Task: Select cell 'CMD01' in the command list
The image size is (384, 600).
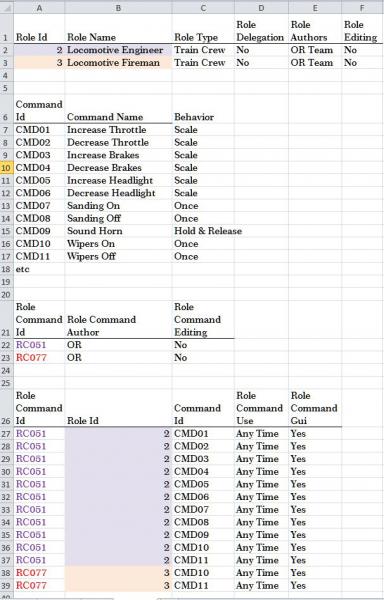Action: coord(39,130)
